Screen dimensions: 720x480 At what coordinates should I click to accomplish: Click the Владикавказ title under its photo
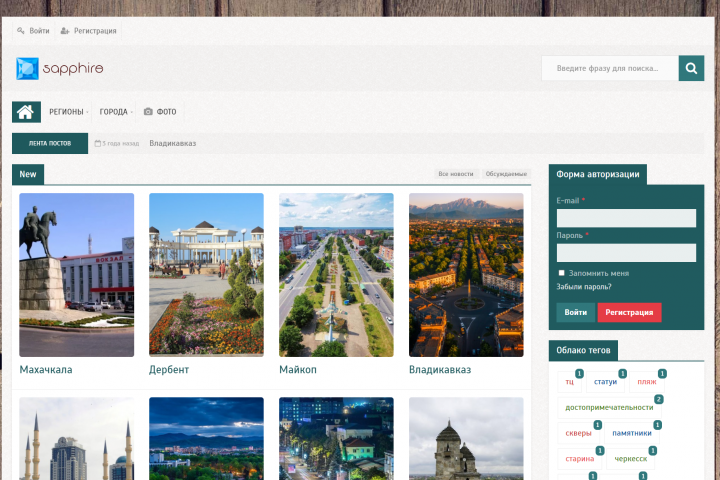pos(440,369)
